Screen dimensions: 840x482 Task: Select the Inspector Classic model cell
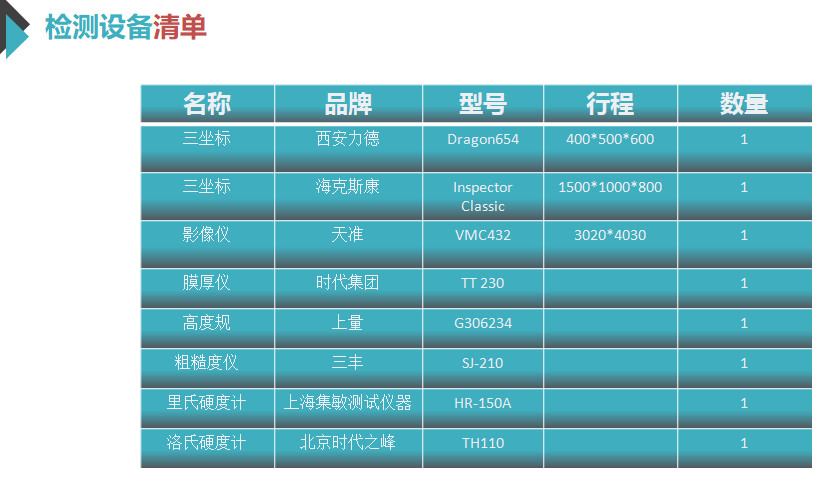click(x=483, y=196)
